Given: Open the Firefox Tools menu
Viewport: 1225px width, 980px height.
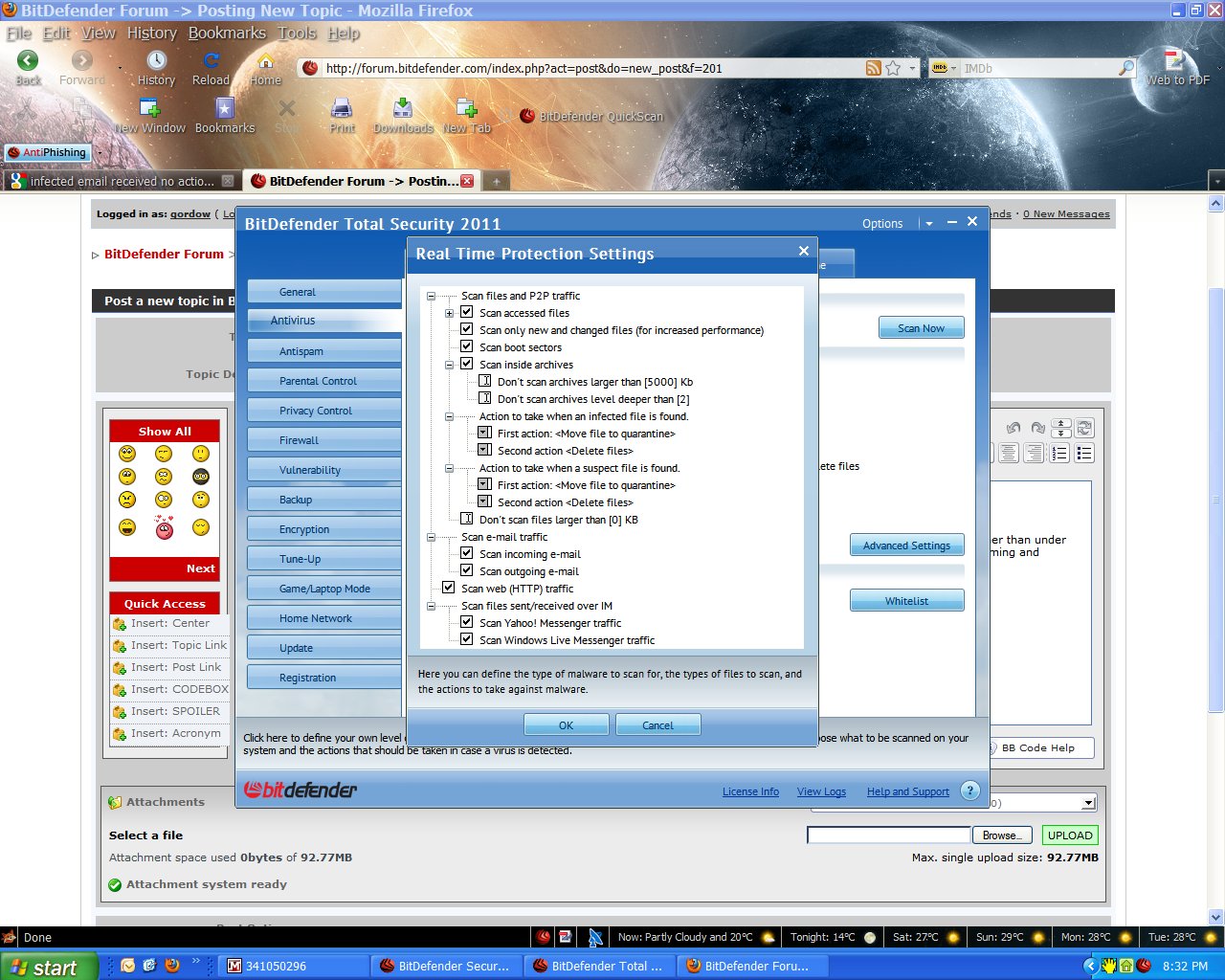Looking at the screenshot, I should (x=297, y=33).
